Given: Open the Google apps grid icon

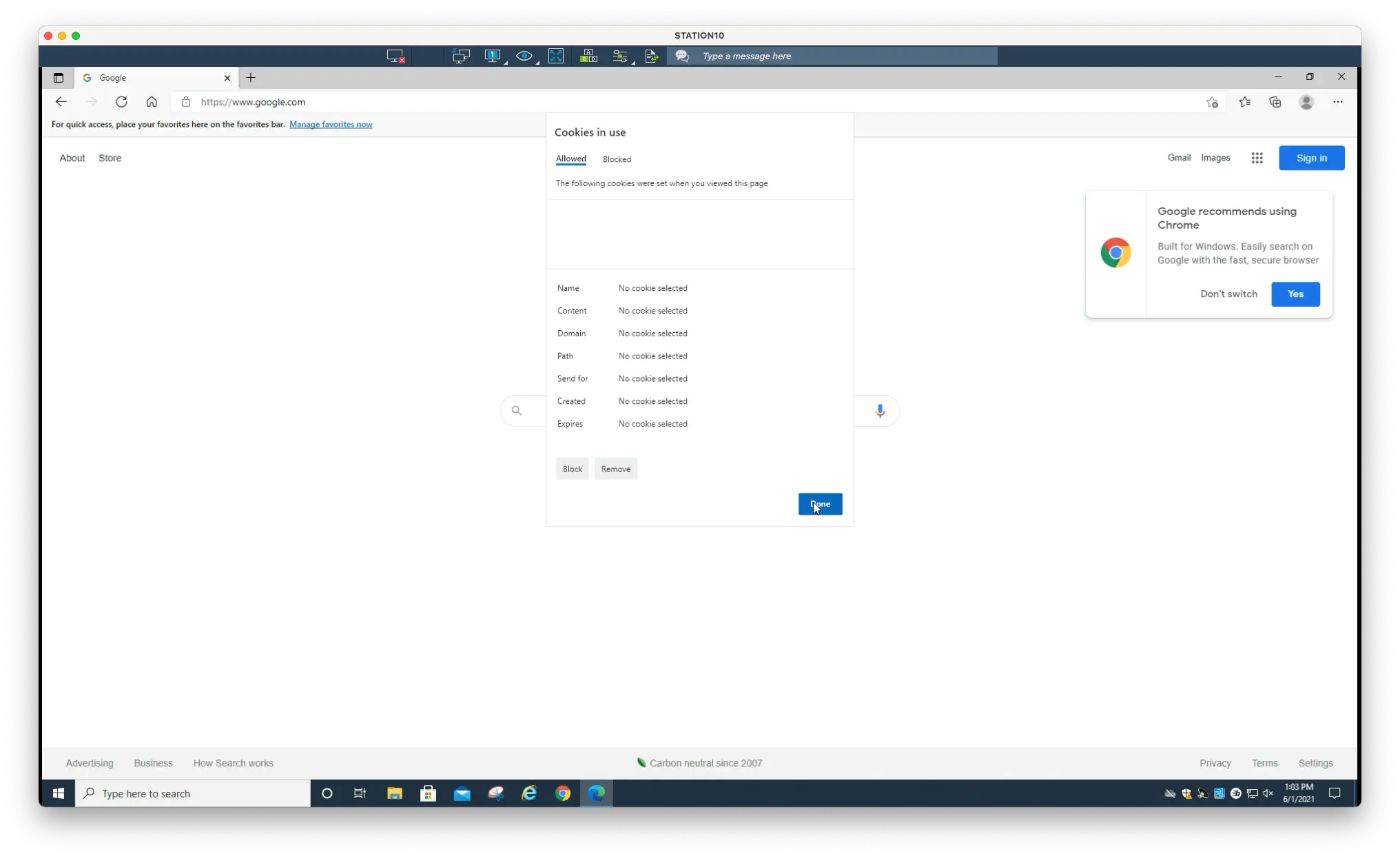Looking at the screenshot, I should tap(1257, 158).
